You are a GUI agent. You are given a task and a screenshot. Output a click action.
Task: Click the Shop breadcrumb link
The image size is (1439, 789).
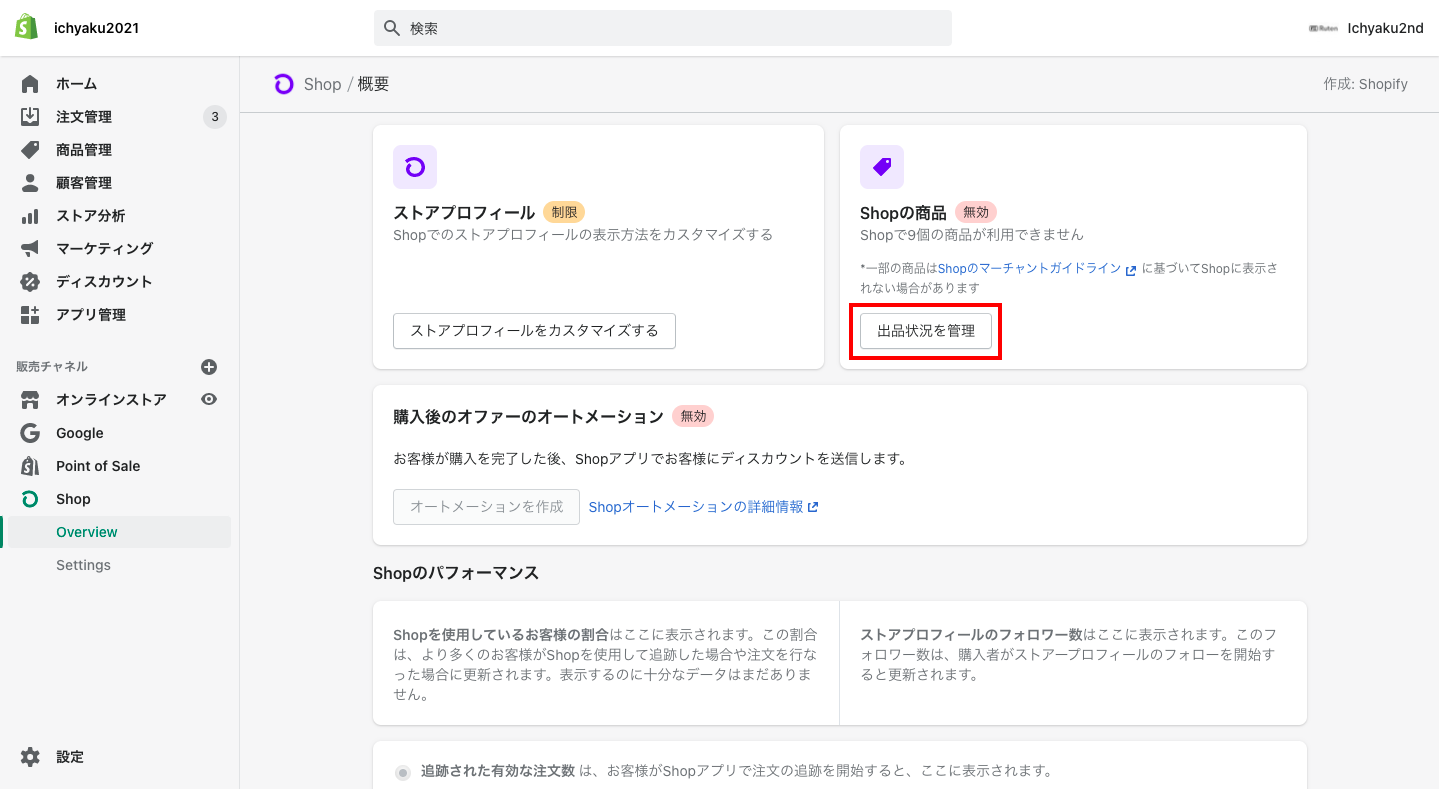pos(322,84)
